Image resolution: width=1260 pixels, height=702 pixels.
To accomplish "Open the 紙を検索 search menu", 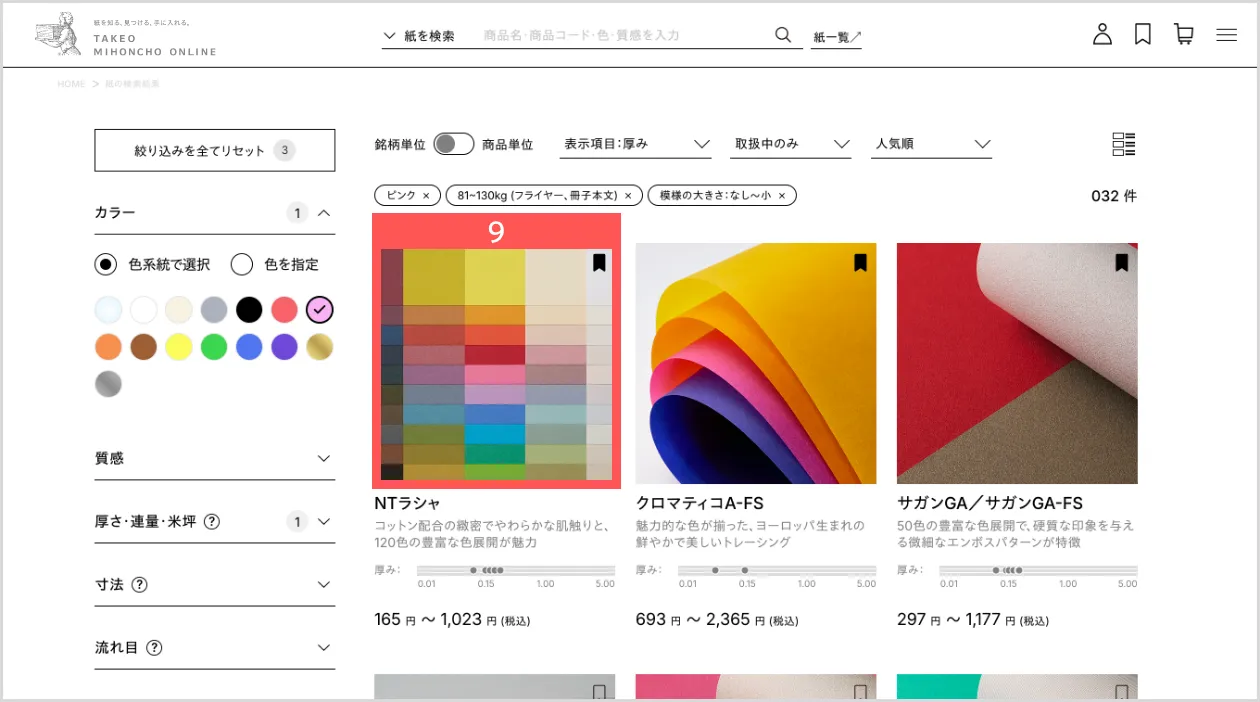I will [x=419, y=36].
